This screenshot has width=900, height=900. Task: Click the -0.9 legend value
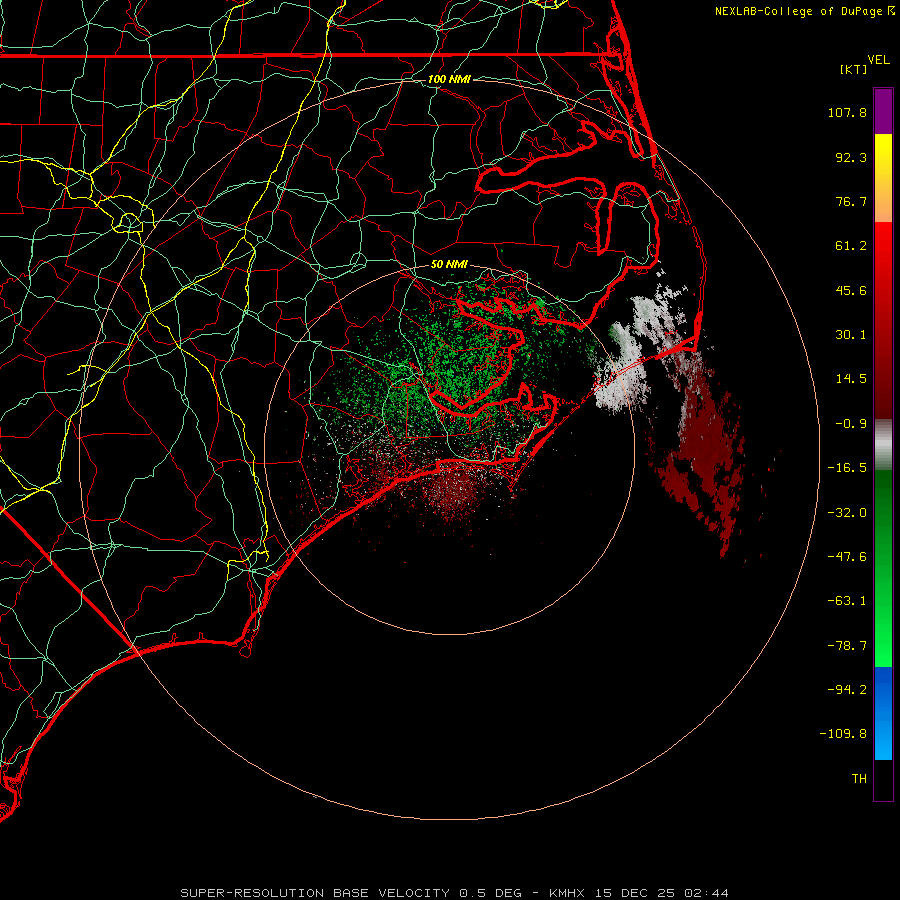click(x=851, y=424)
